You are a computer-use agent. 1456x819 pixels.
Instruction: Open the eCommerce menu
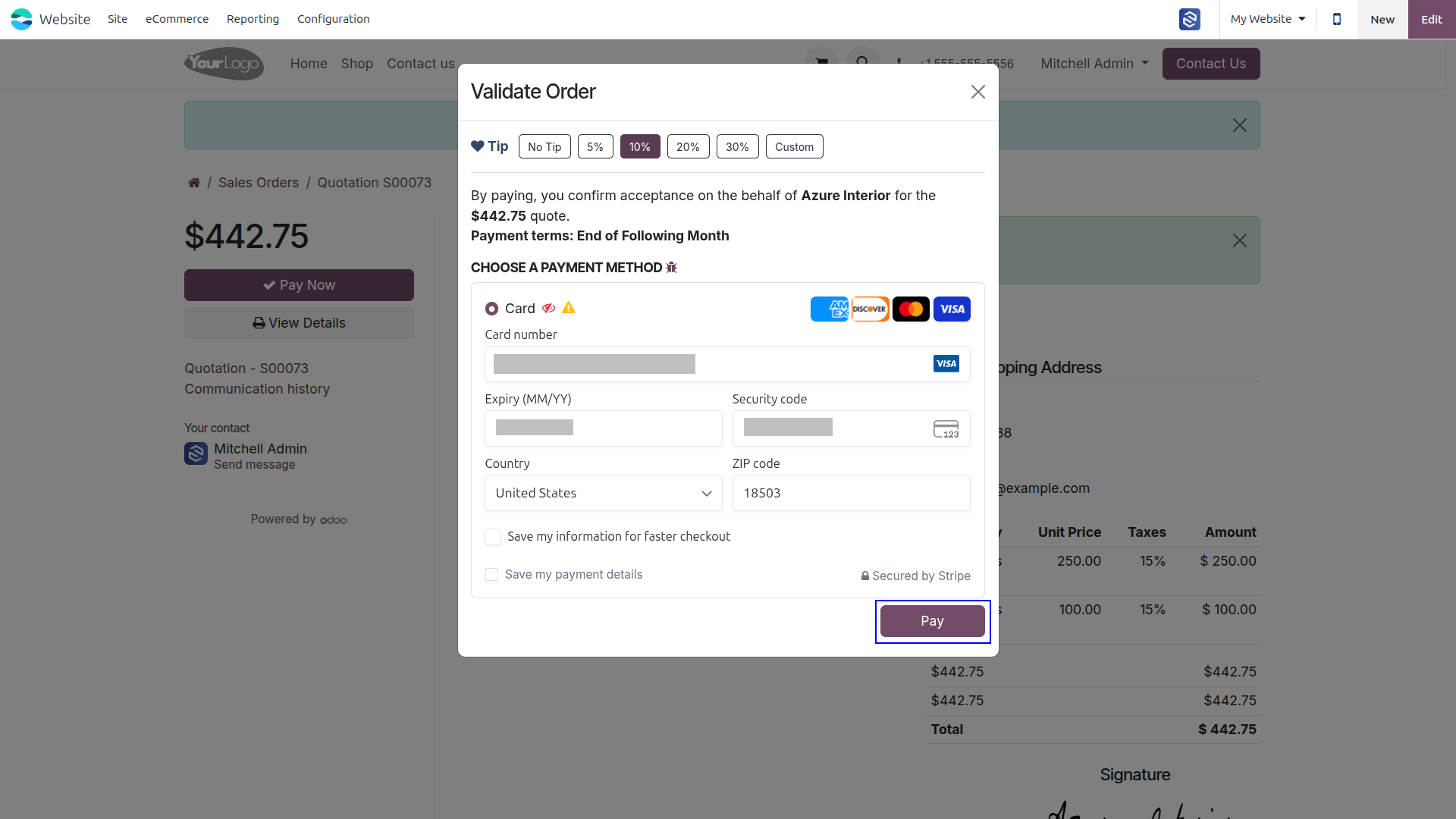pyautogui.click(x=177, y=19)
